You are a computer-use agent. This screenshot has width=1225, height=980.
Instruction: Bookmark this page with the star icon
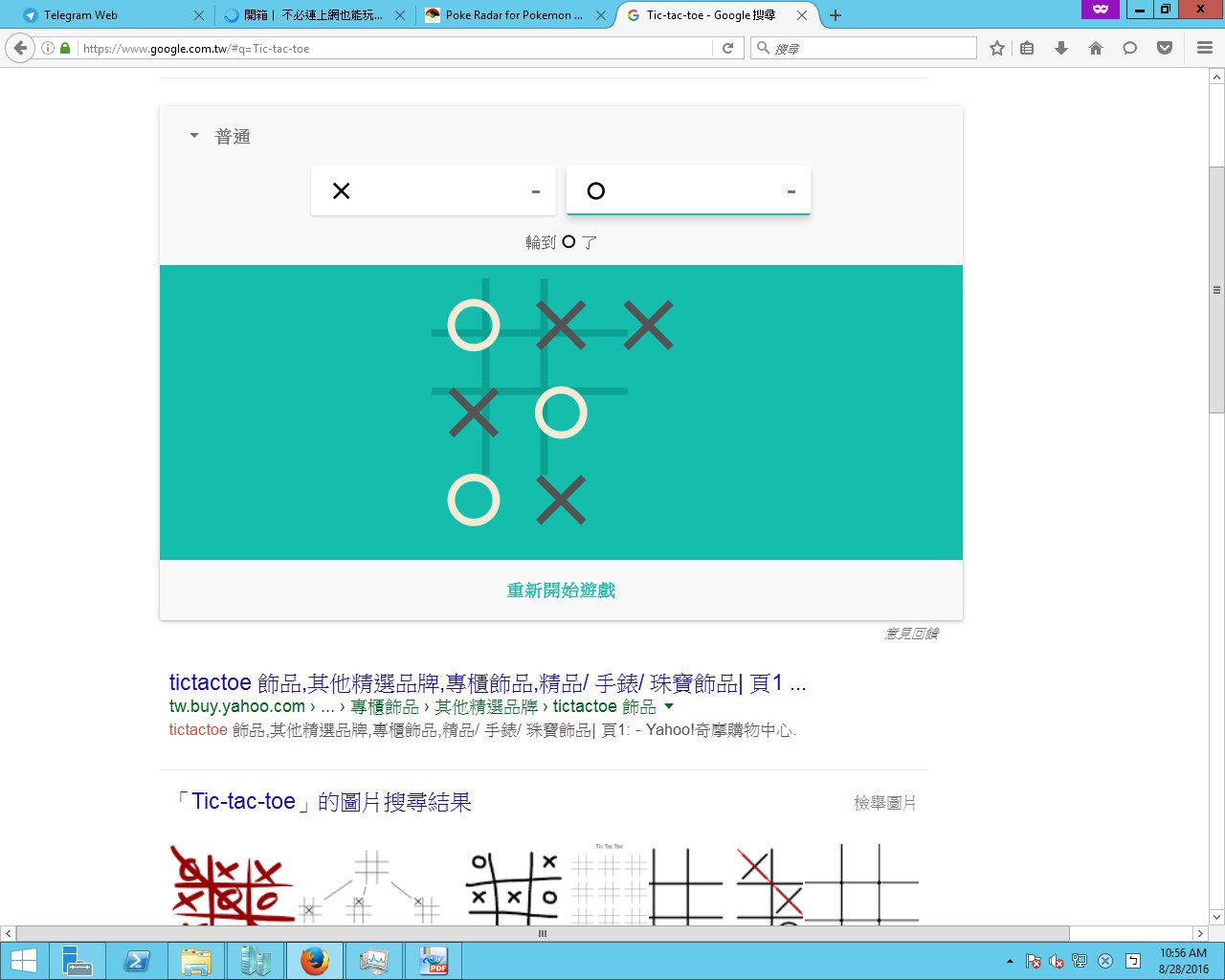point(997,48)
